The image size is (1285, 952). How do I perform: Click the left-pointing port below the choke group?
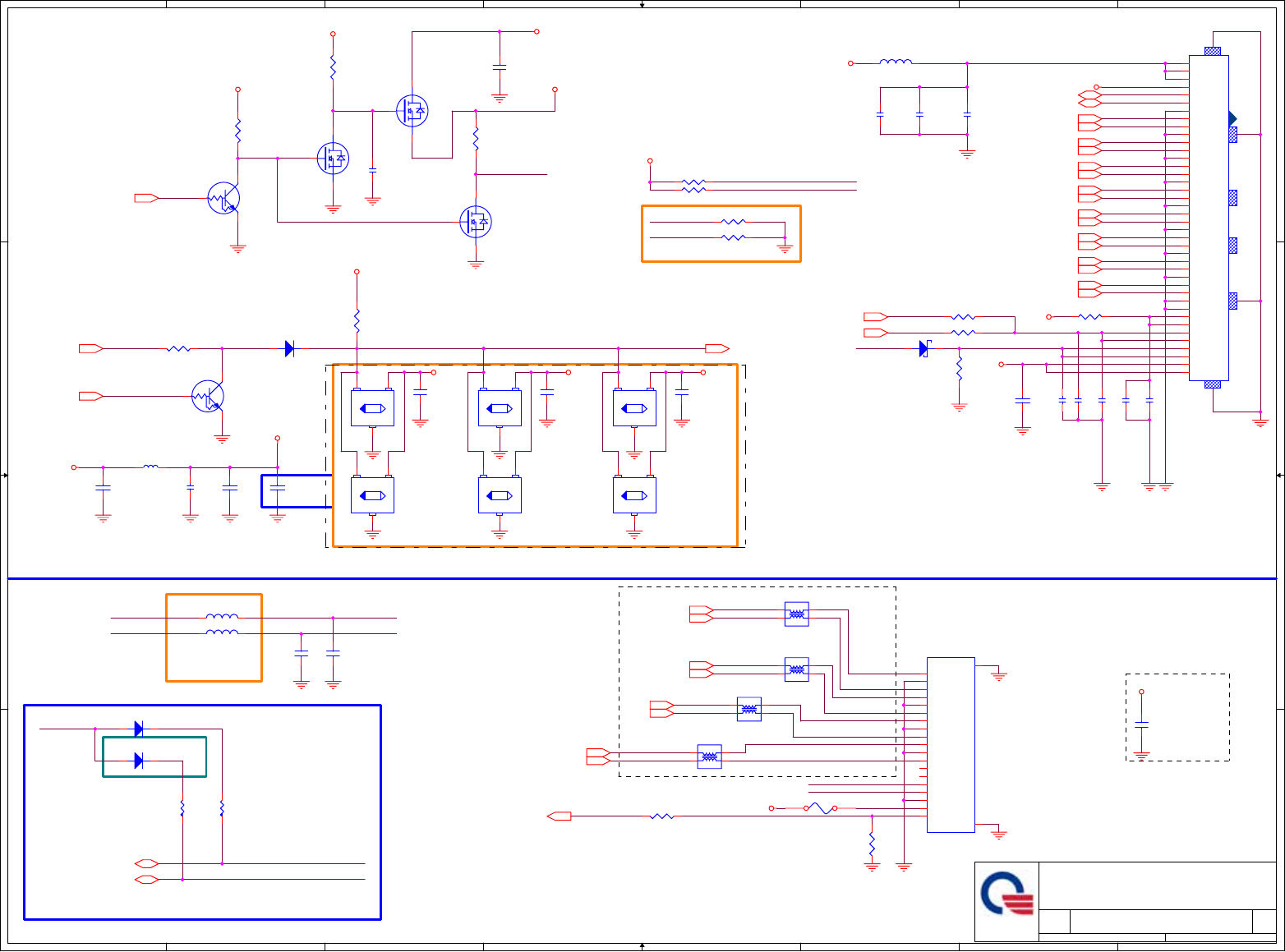point(560,816)
